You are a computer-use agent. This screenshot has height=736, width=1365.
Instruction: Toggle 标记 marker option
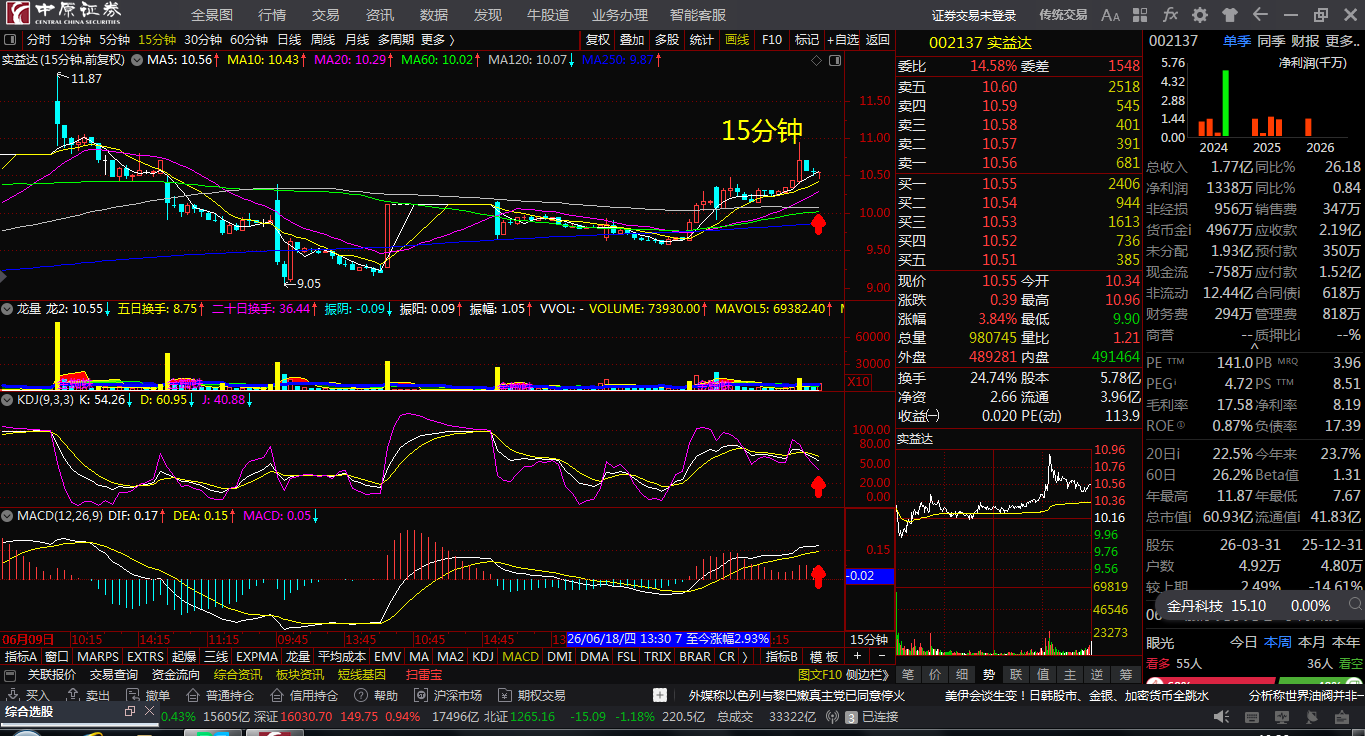click(x=806, y=40)
